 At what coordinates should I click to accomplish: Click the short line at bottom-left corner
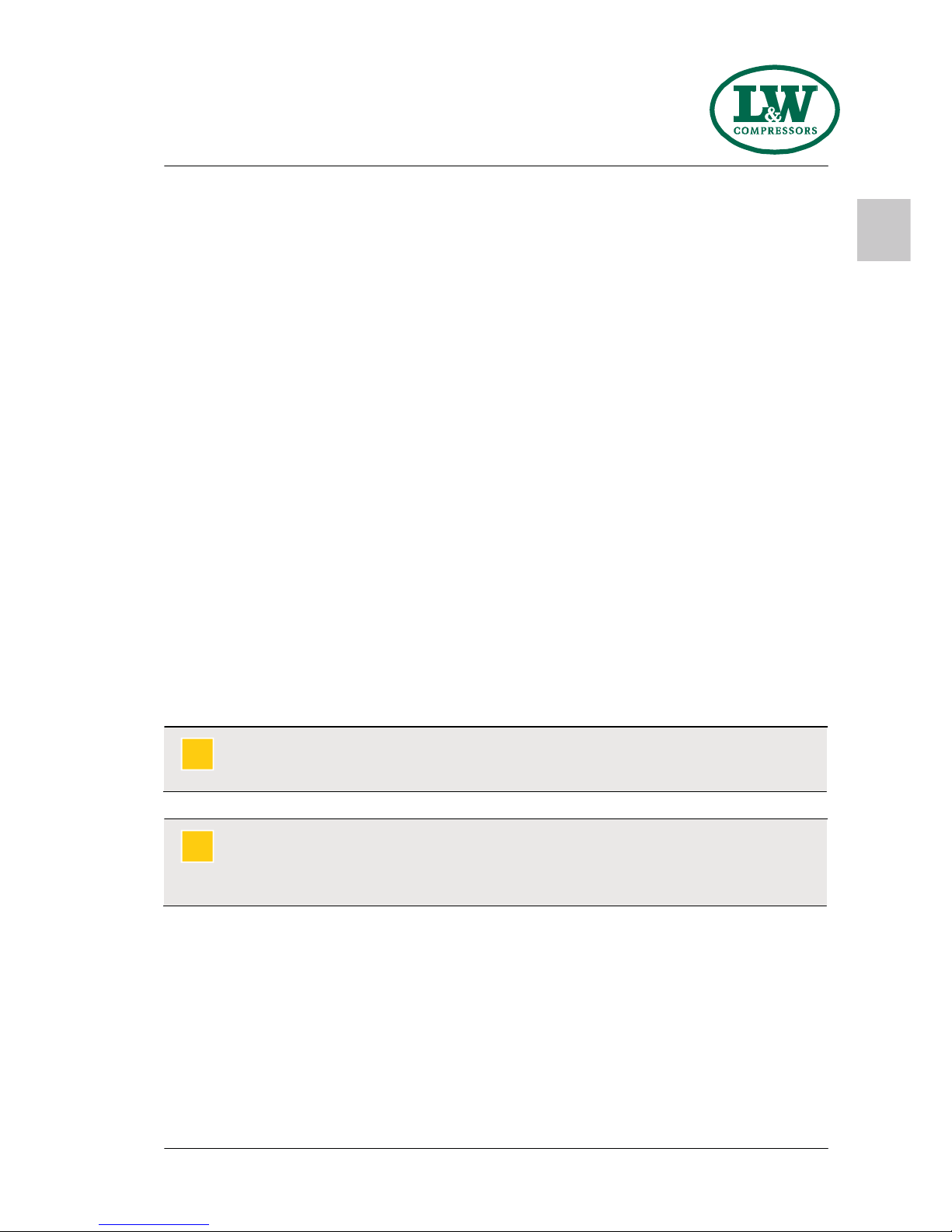(154, 1225)
